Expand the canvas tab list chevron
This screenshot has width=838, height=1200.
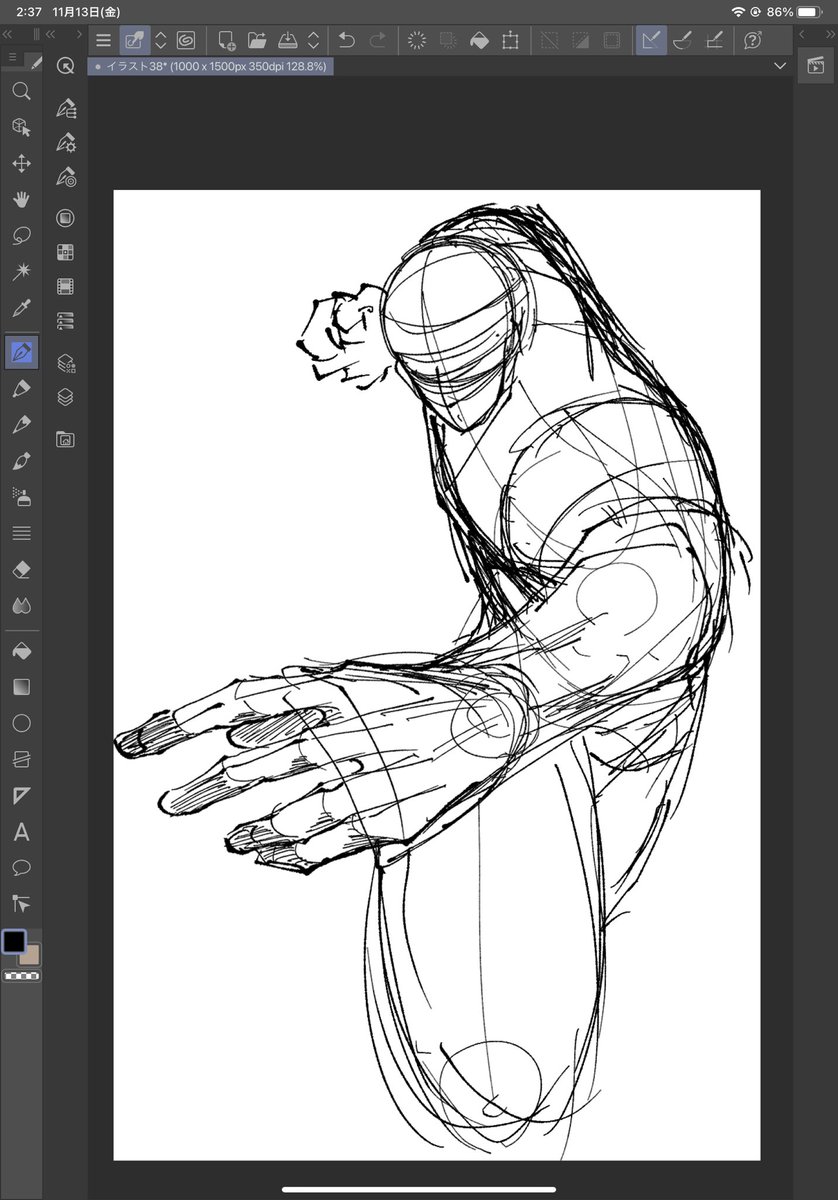click(781, 66)
